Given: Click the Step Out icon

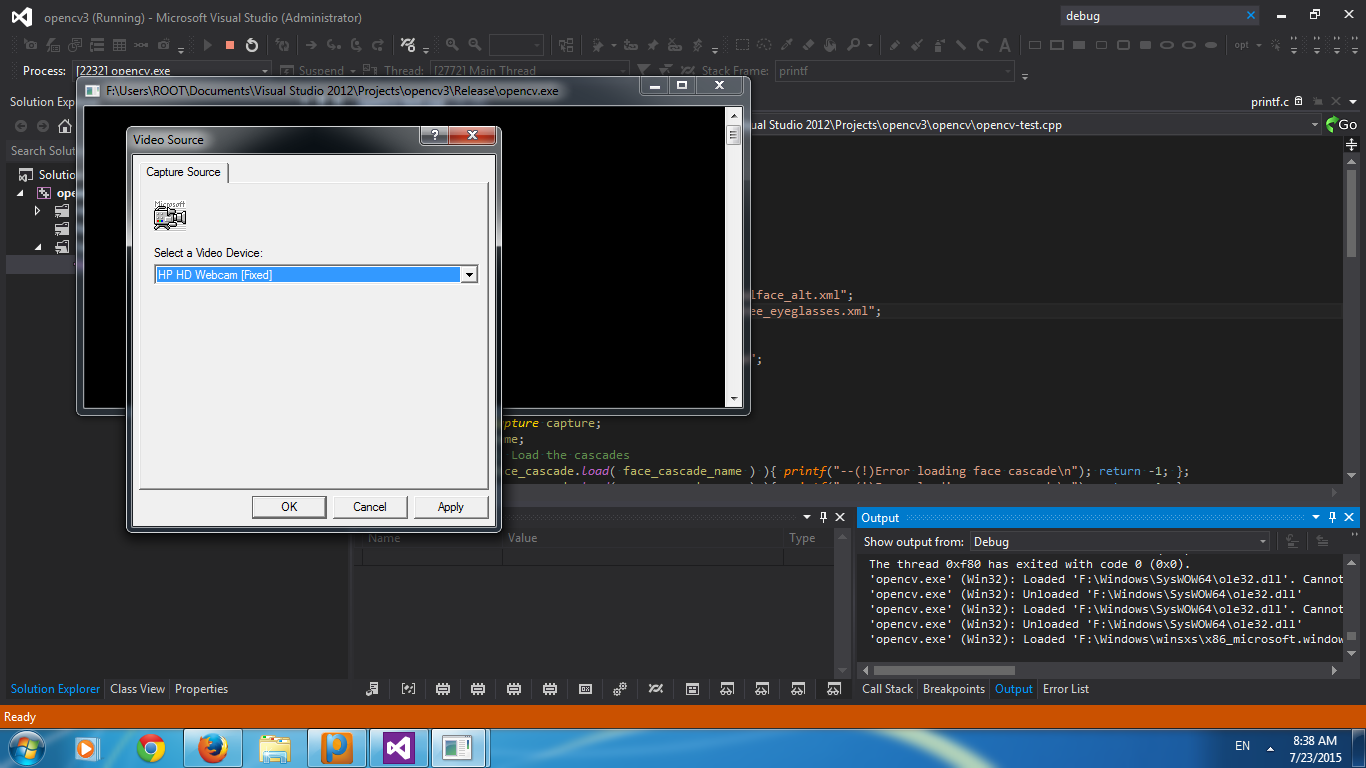Looking at the screenshot, I should [377, 45].
